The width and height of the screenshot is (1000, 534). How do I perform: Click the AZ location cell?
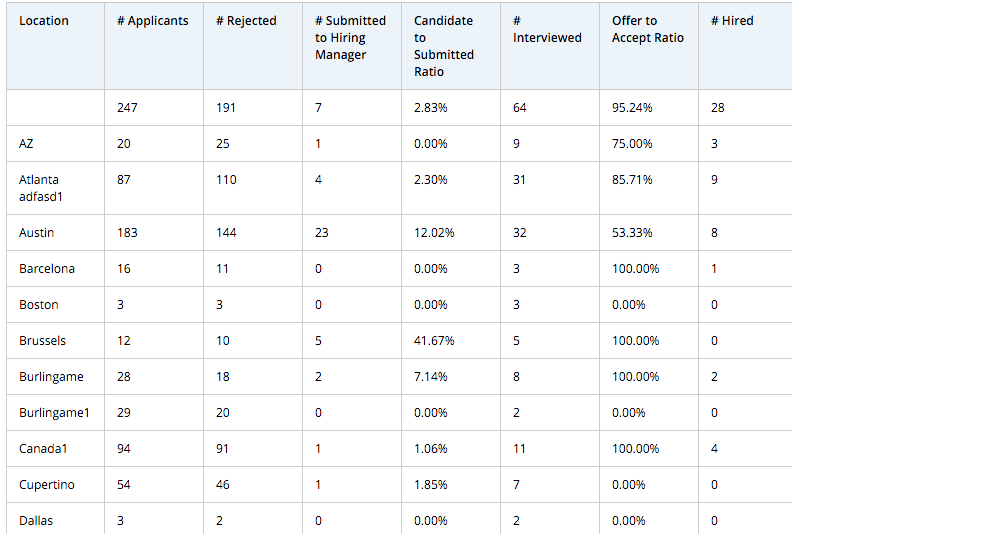pyautogui.click(x=26, y=144)
